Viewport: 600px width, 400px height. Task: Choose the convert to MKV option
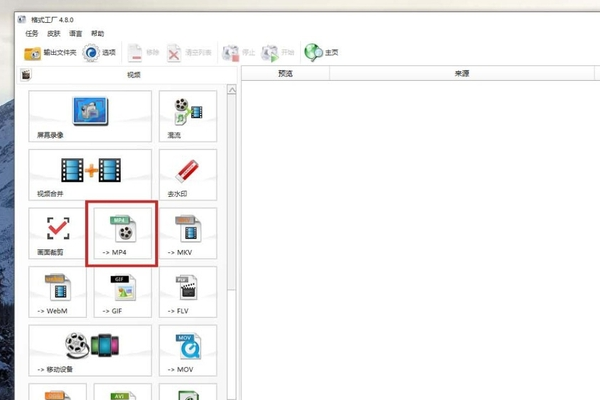(x=188, y=234)
